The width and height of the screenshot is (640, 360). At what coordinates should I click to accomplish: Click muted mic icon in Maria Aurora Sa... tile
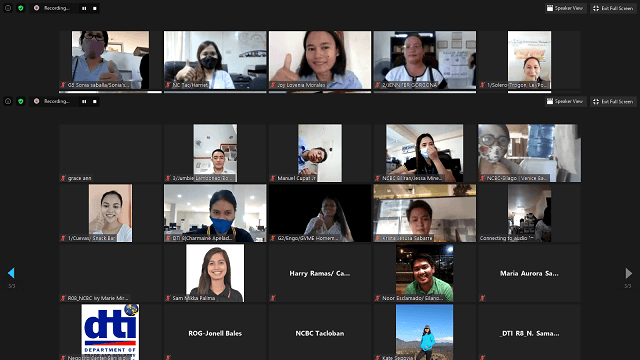[482, 298]
